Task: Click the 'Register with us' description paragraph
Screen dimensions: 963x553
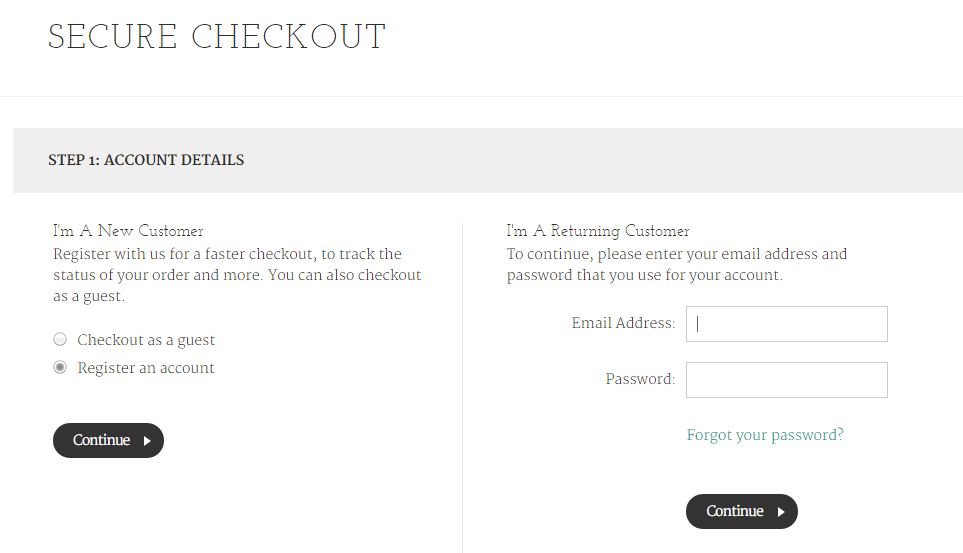Action: coord(237,275)
